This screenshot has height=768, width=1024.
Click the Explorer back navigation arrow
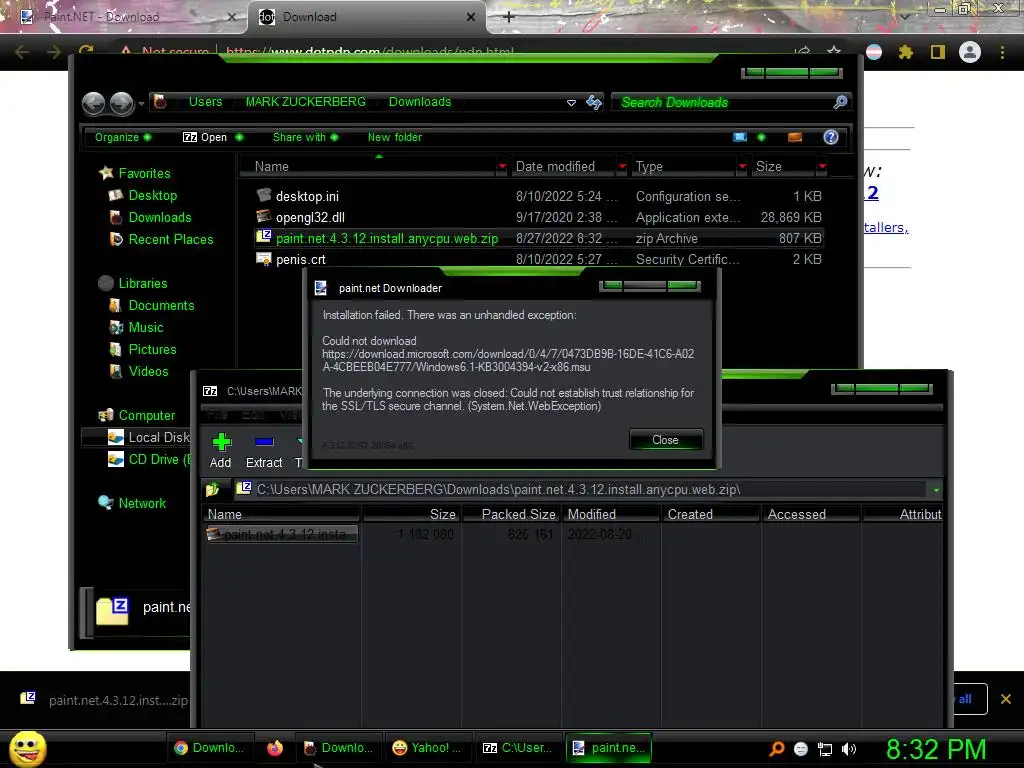click(x=93, y=103)
